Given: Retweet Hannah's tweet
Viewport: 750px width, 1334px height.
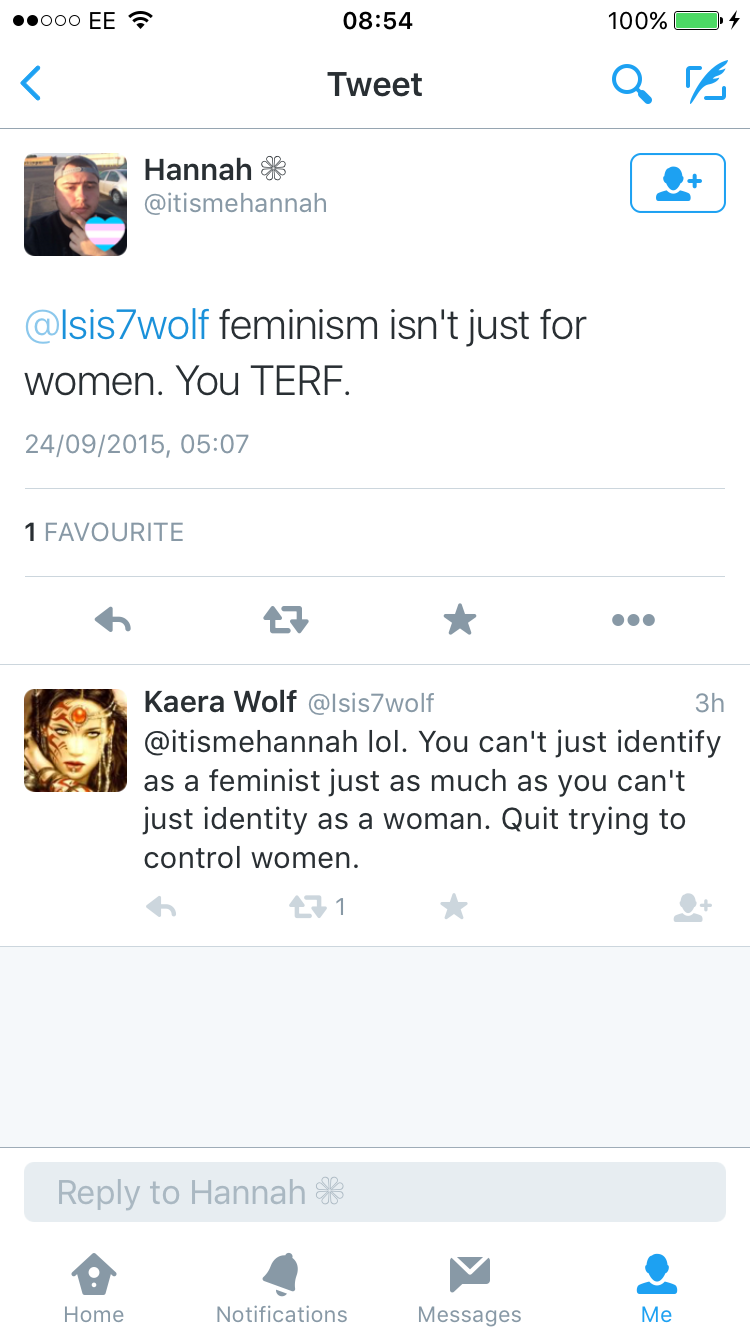Looking at the screenshot, I should (286, 621).
